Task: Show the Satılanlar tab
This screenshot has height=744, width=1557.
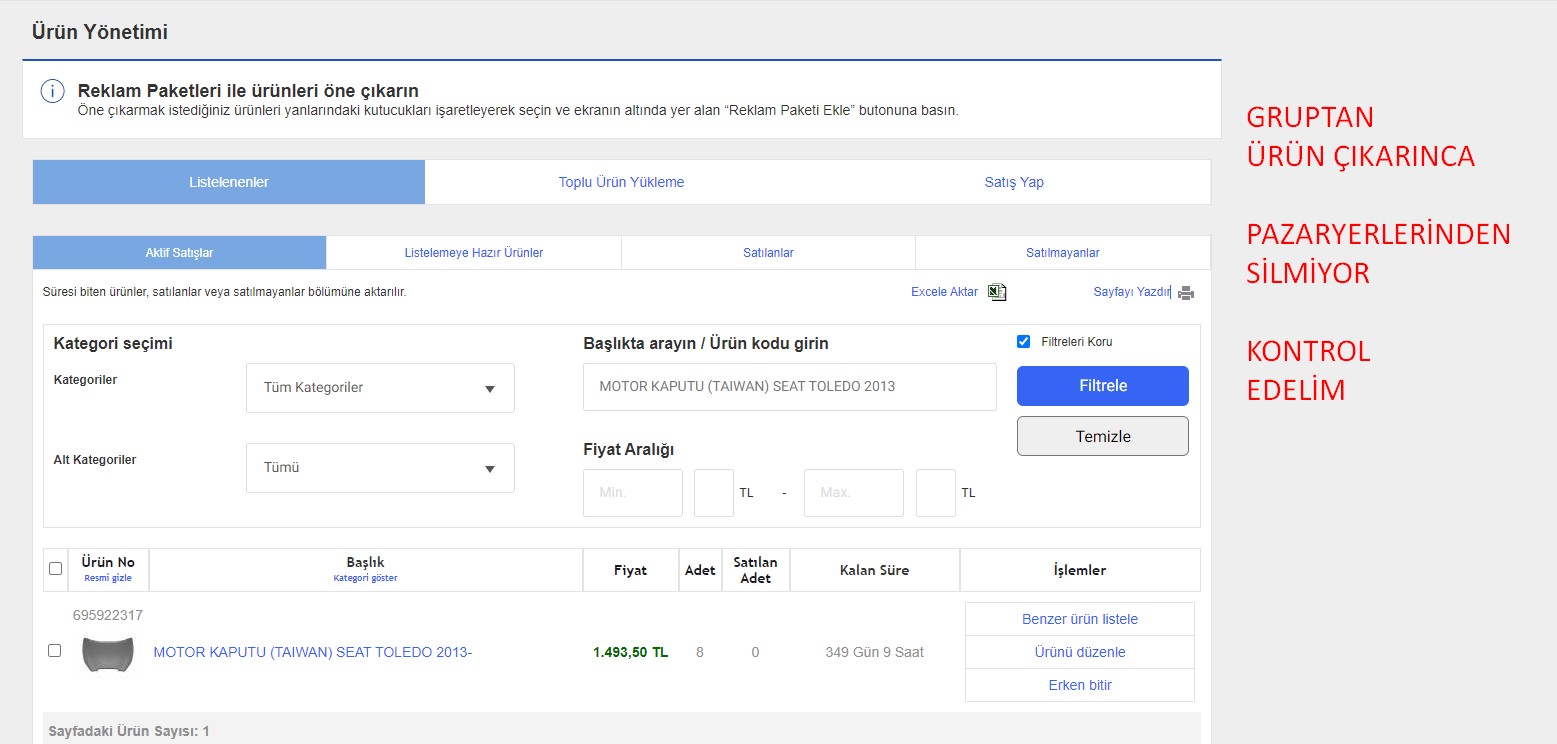Action: [x=768, y=253]
